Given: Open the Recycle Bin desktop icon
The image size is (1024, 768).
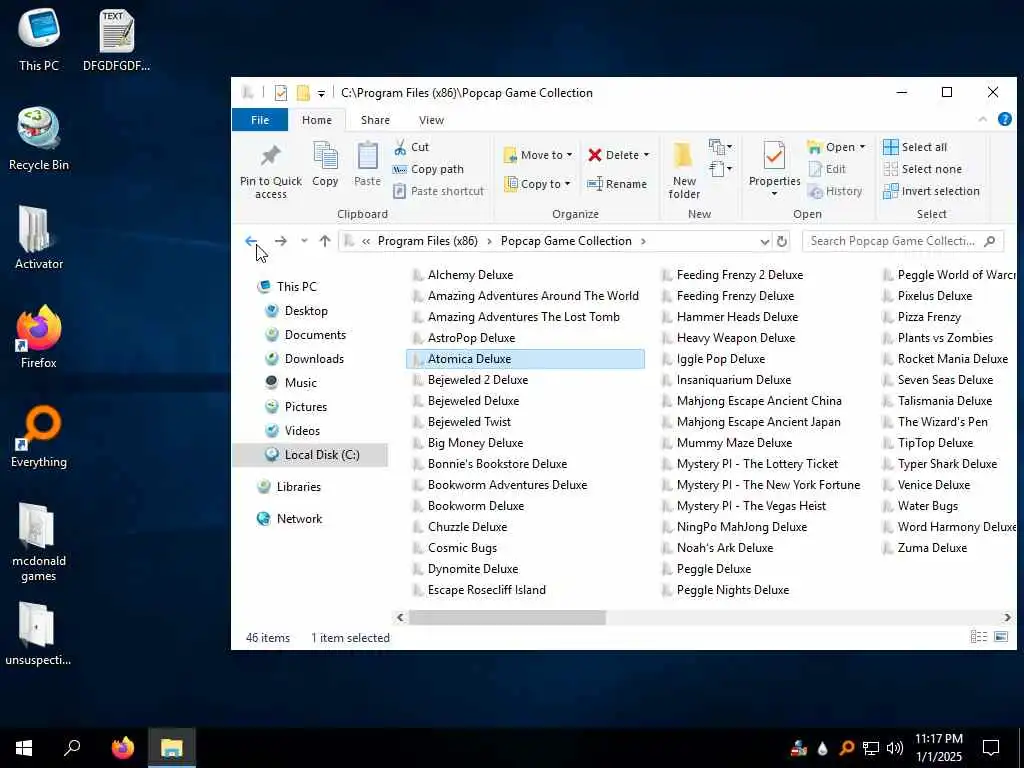Looking at the screenshot, I should tap(39, 139).
